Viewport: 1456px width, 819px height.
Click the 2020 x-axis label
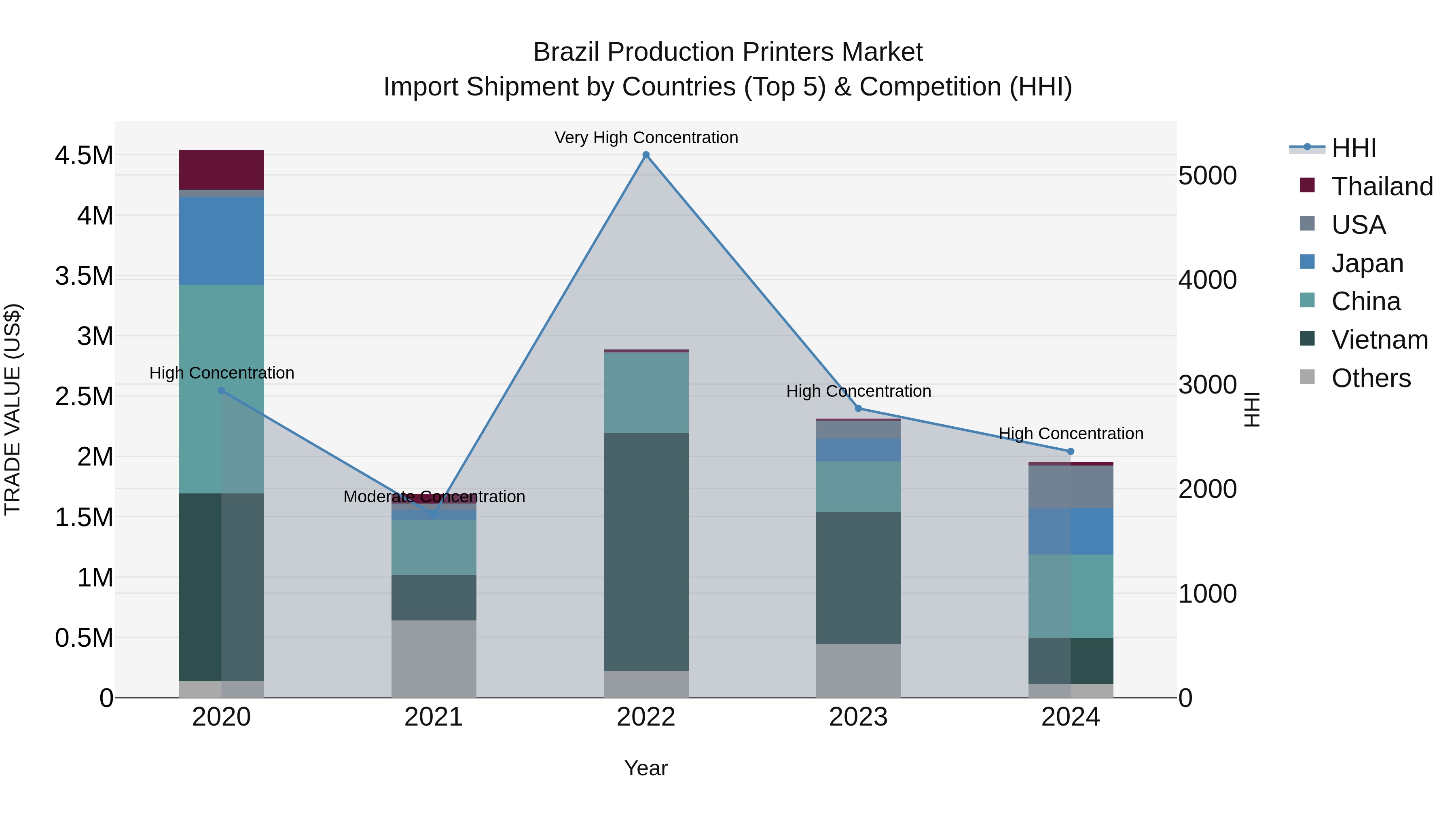[x=222, y=717]
